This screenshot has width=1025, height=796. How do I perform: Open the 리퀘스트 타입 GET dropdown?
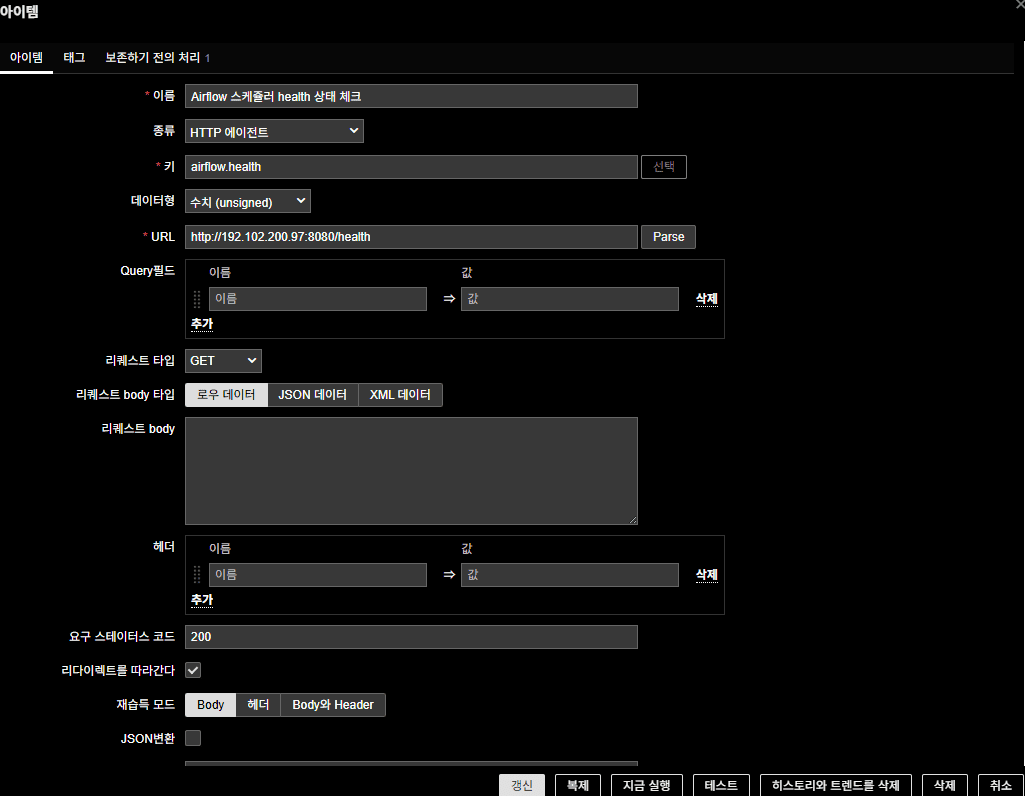click(223, 360)
